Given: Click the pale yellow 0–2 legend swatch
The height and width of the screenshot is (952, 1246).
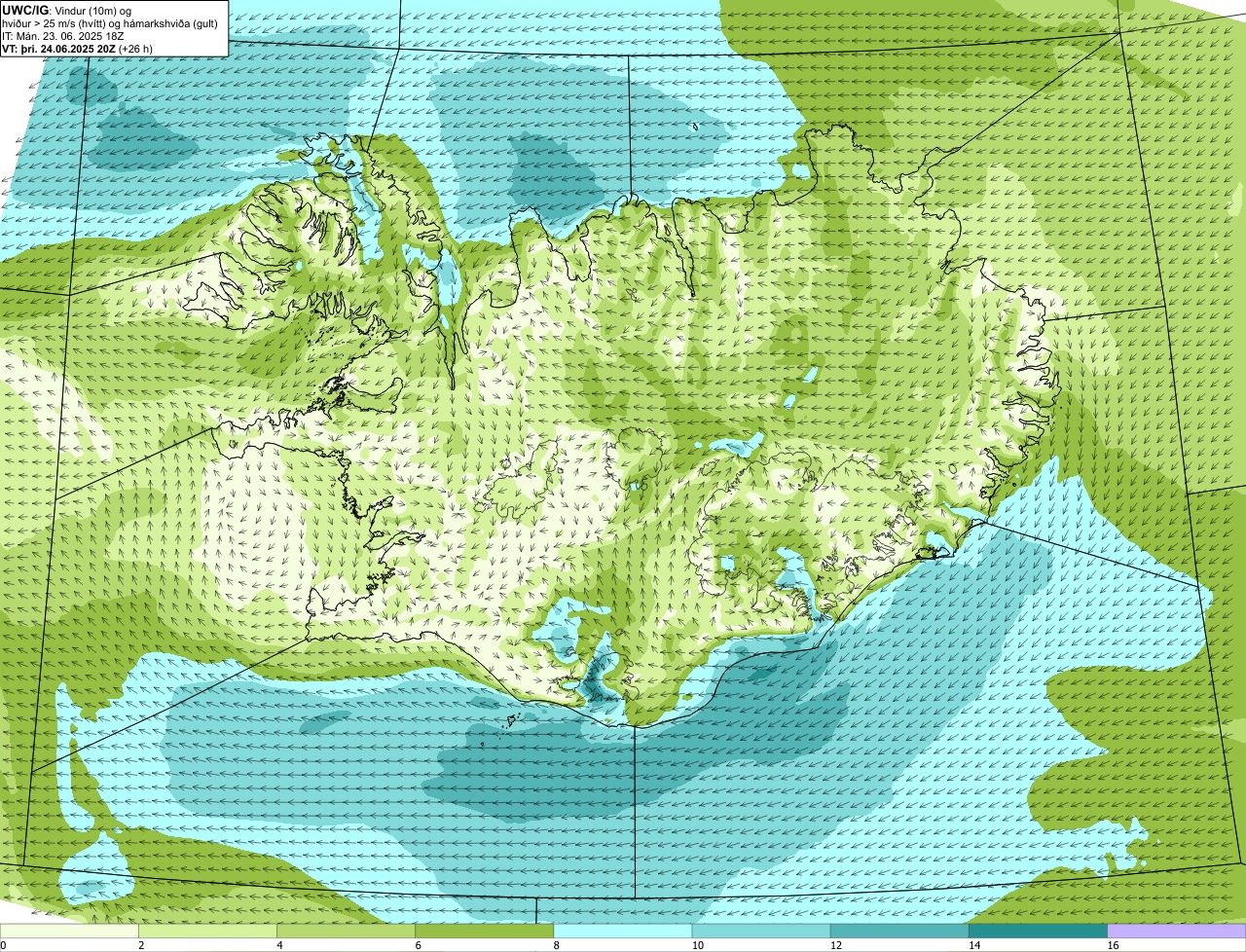Looking at the screenshot, I should [69, 932].
